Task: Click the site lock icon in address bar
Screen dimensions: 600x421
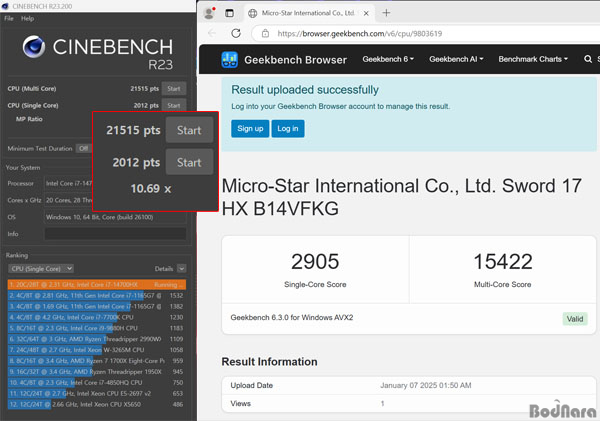Action: pos(265,34)
